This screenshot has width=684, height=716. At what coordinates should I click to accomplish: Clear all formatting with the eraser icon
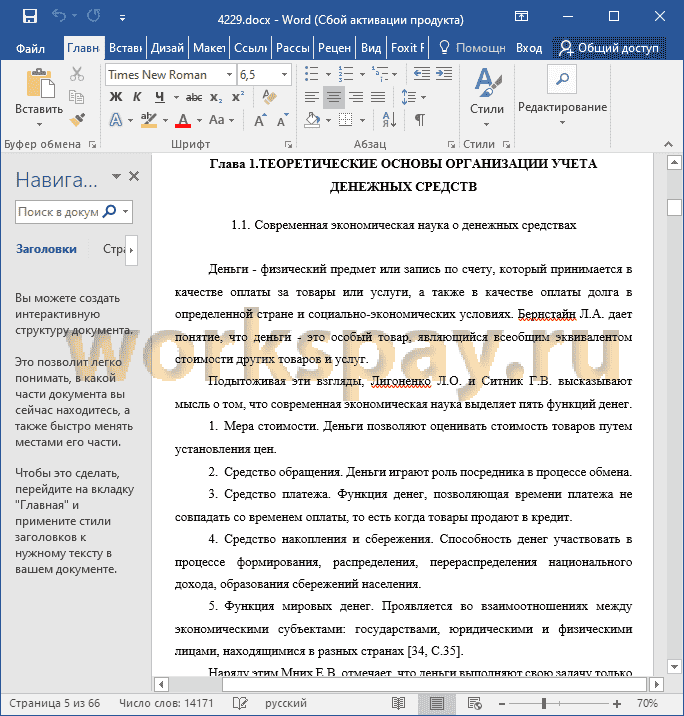[x=269, y=97]
